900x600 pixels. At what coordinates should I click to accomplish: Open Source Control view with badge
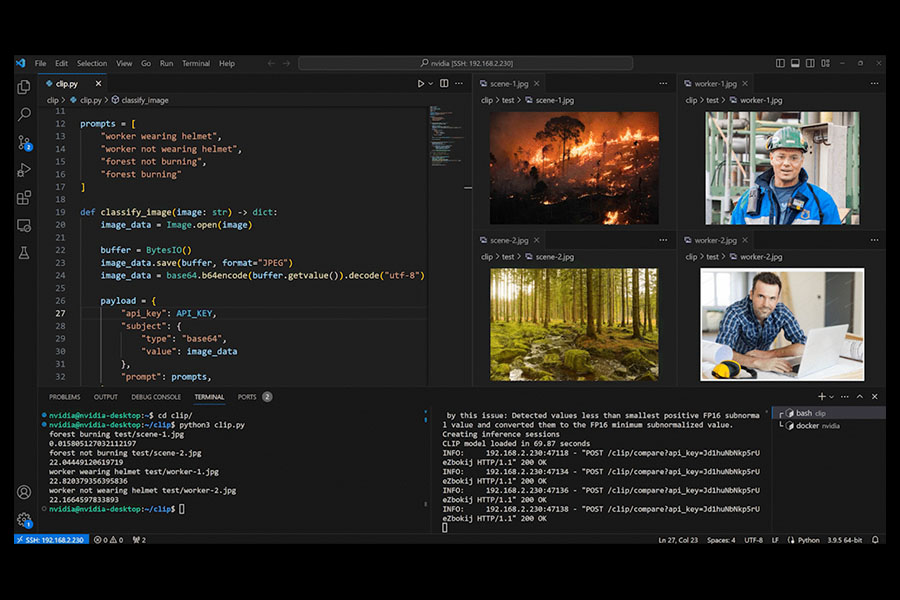point(24,143)
